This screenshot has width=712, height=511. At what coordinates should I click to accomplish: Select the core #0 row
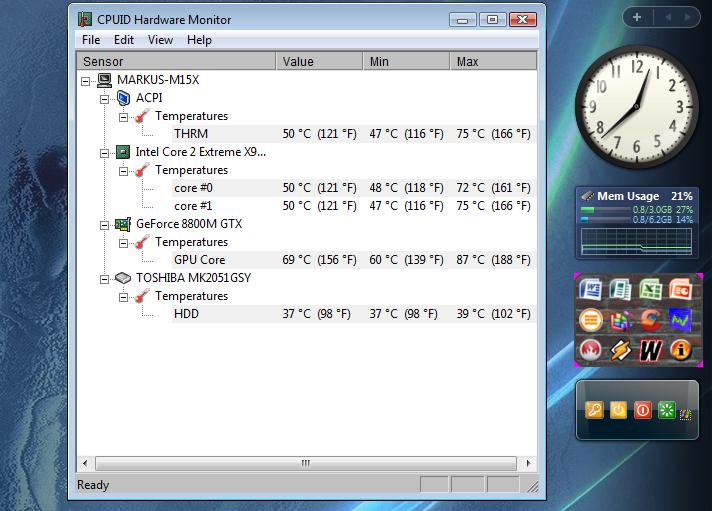pyautogui.click(x=354, y=188)
